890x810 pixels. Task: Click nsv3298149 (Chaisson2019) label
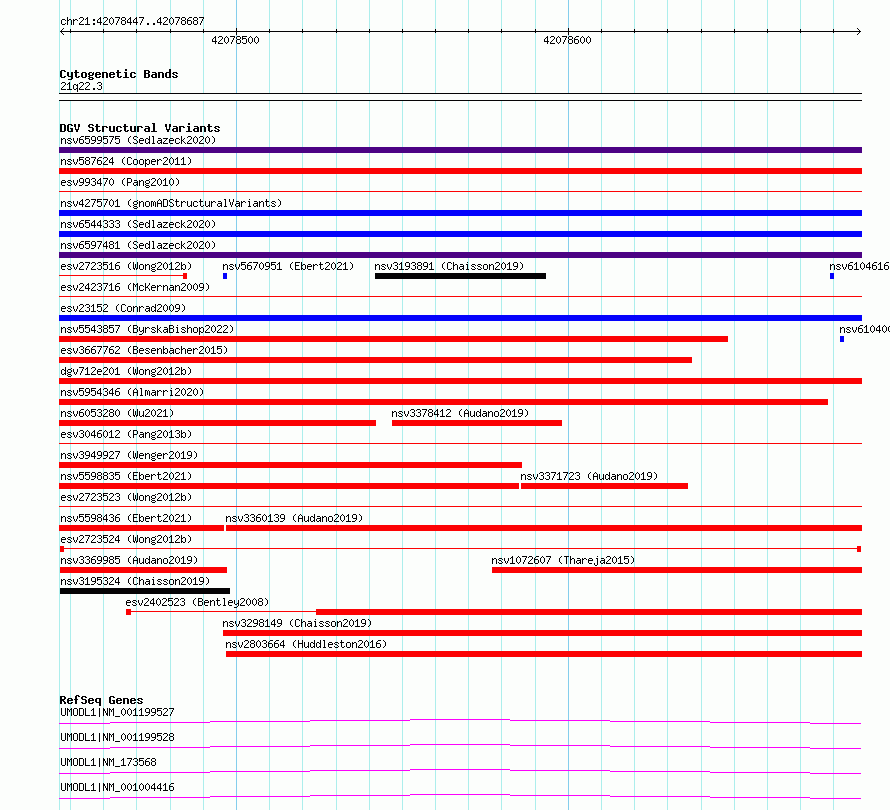297,623
